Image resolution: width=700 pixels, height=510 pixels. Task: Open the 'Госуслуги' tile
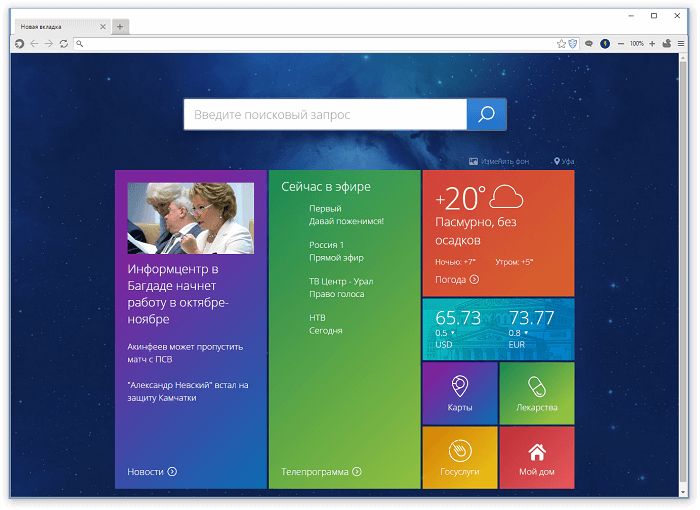click(x=460, y=457)
